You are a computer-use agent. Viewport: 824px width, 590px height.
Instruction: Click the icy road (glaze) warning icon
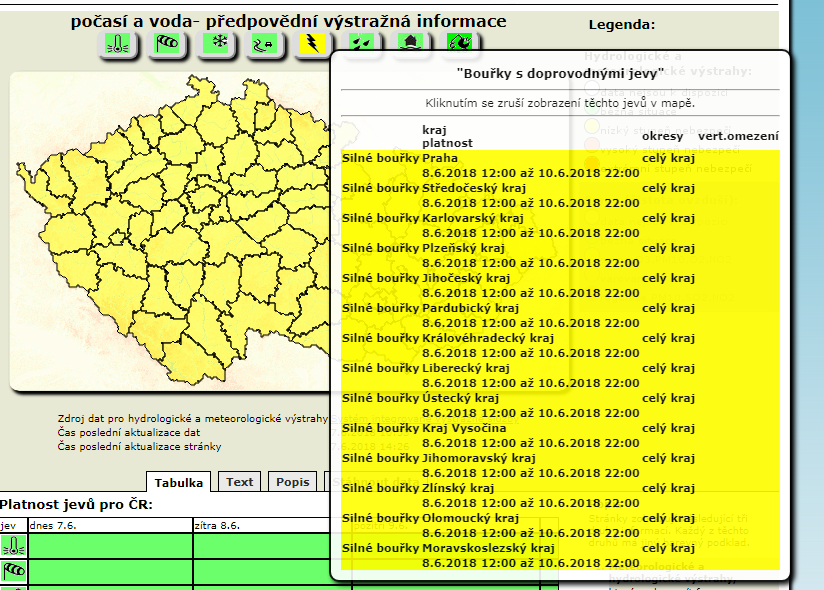point(265,44)
